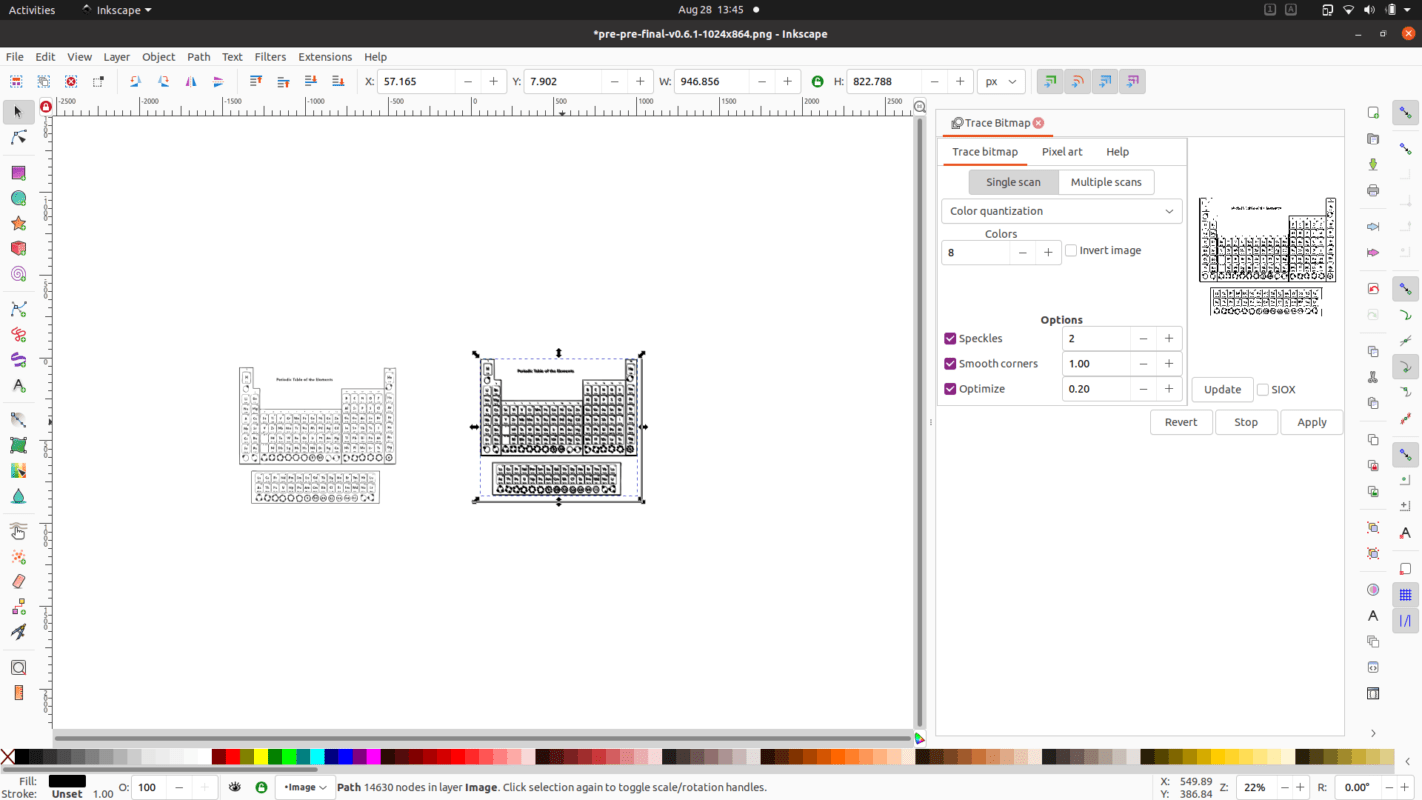Select the Ellipse and circle tool
The width and height of the screenshot is (1422, 800).
[16, 198]
